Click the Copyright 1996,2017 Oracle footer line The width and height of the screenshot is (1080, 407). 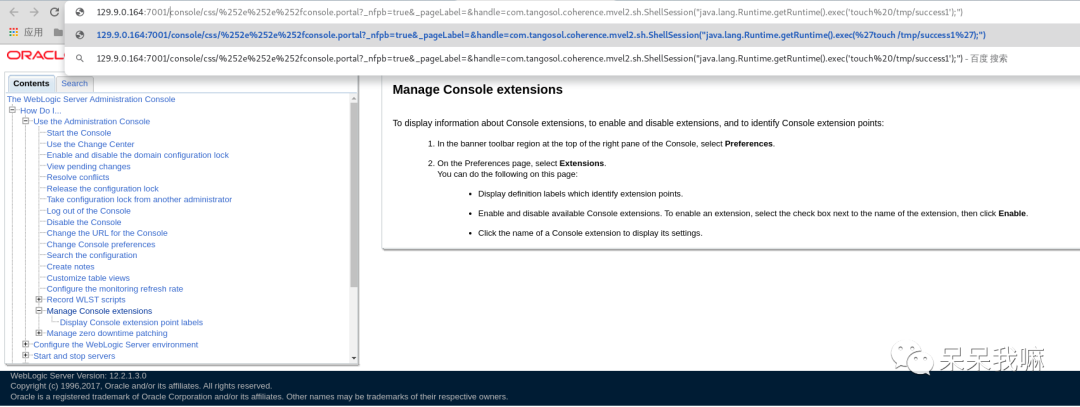[141, 386]
